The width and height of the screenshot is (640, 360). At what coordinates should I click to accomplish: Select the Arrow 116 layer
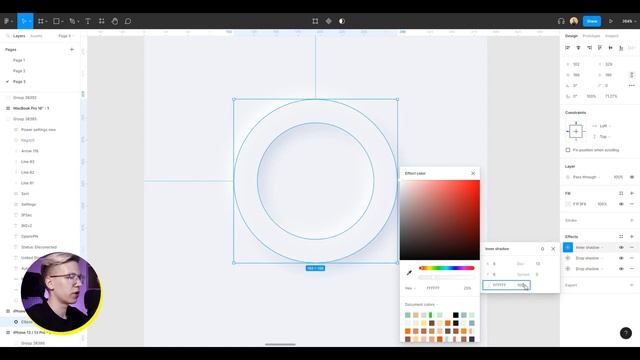click(30, 151)
